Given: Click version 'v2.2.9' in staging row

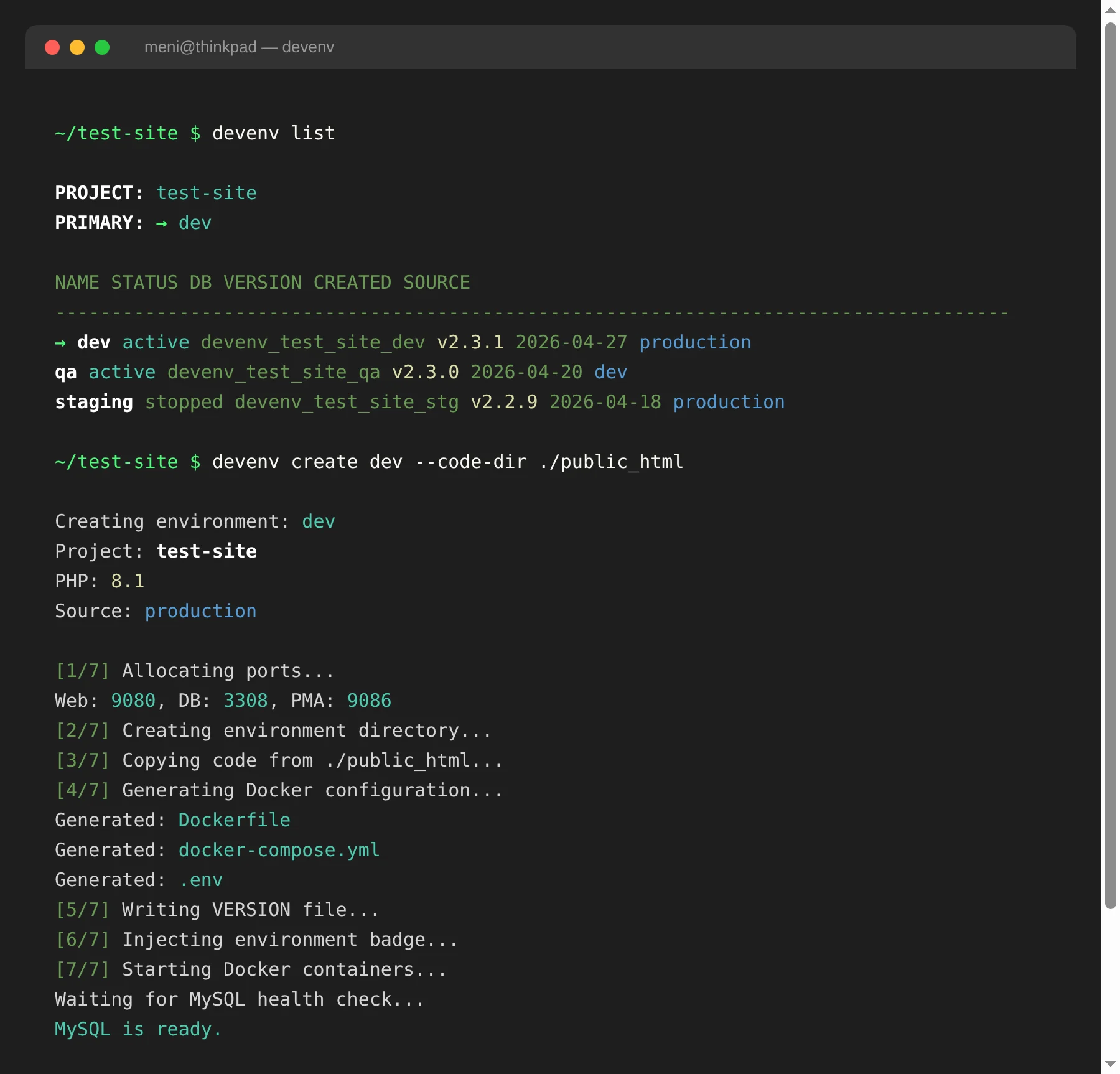Looking at the screenshot, I should tap(504, 402).
